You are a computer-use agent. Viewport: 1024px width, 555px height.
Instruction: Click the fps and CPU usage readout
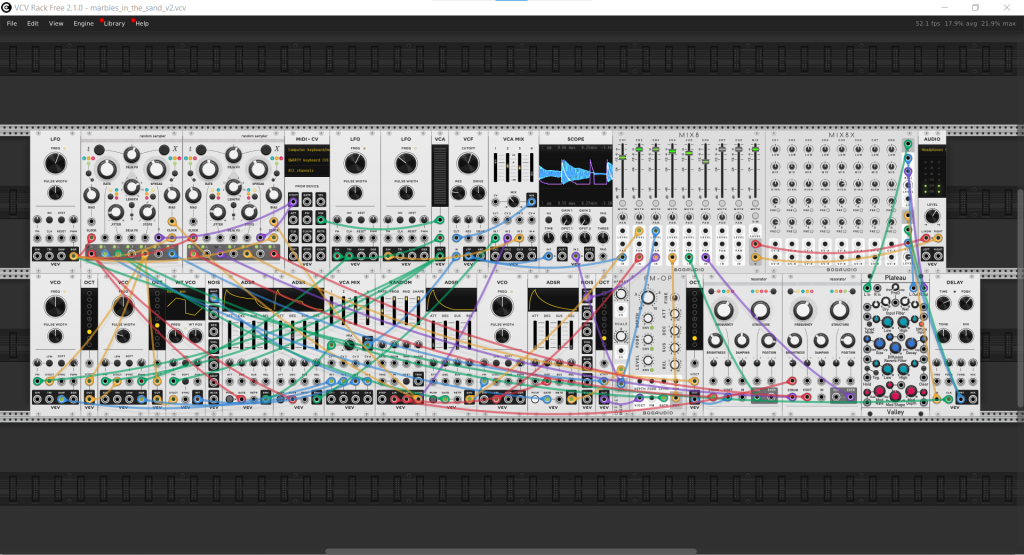pos(966,24)
